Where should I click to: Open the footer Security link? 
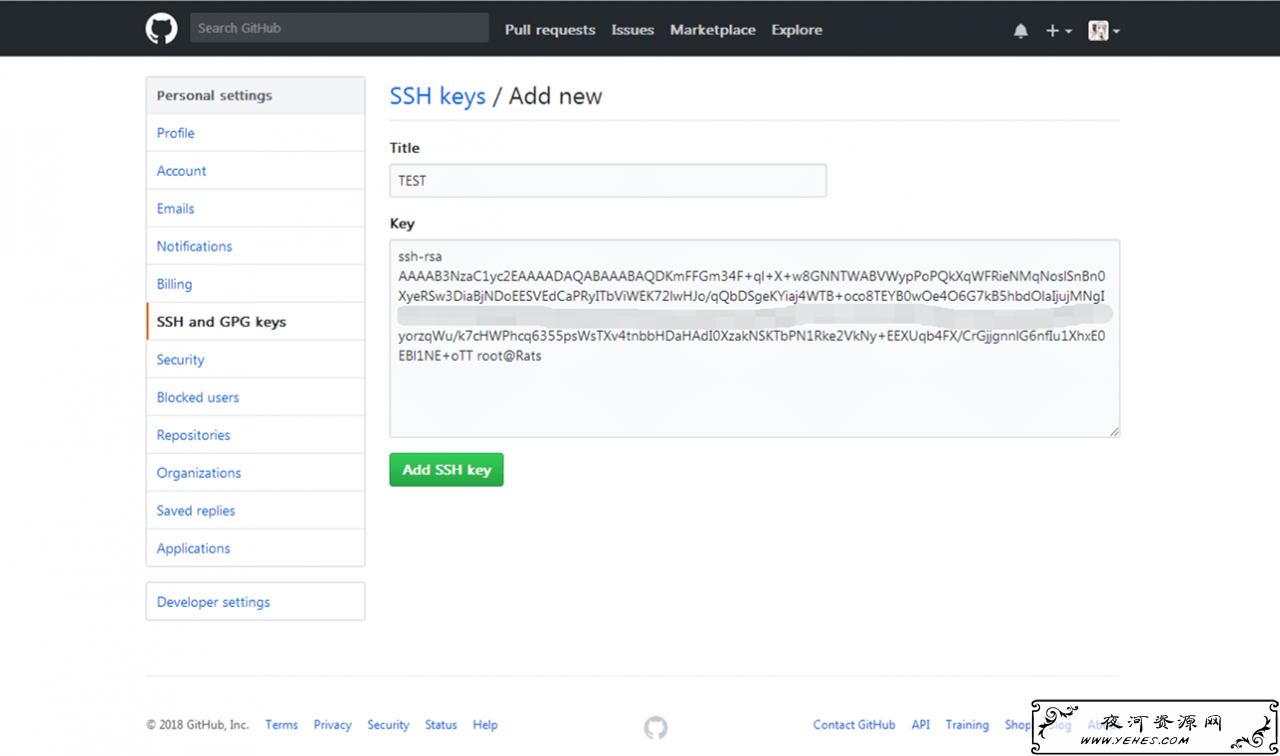point(388,725)
